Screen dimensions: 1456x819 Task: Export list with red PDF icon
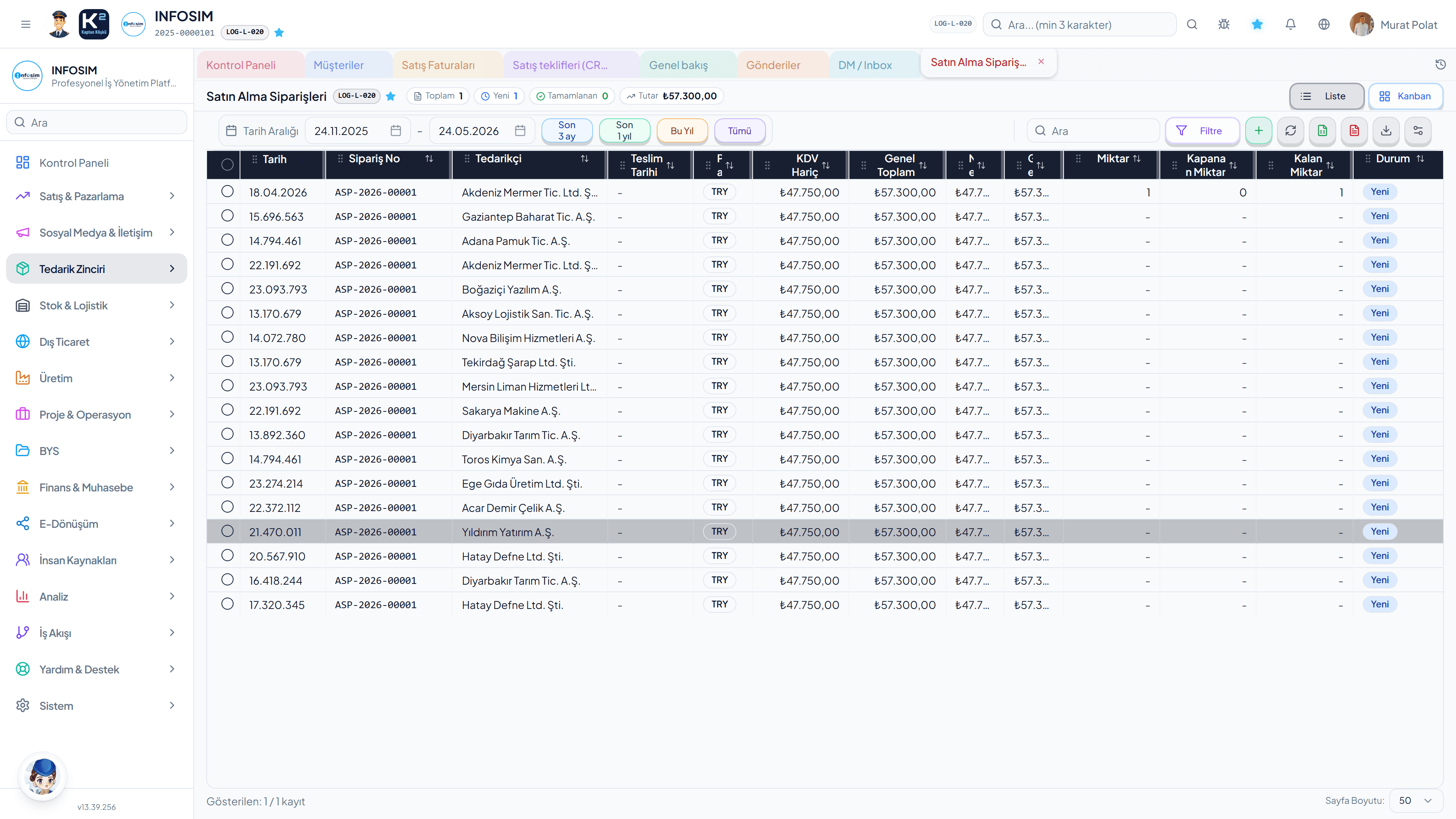(1354, 130)
